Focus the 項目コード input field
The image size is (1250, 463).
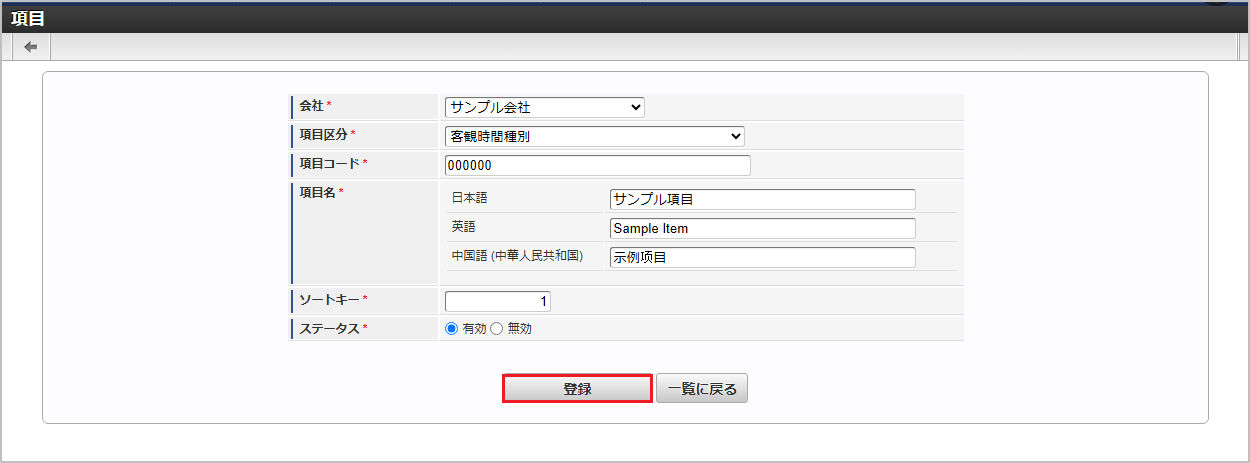(x=597, y=165)
